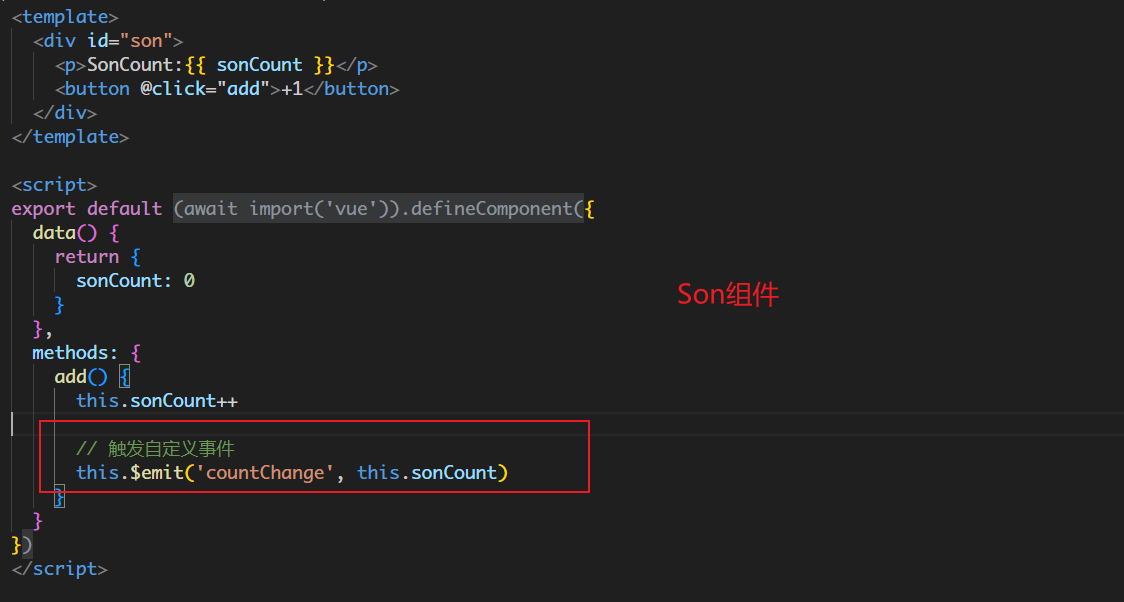Click the return keyword
The height and width of the screenshot is (602, 1124).
point(86,257)
